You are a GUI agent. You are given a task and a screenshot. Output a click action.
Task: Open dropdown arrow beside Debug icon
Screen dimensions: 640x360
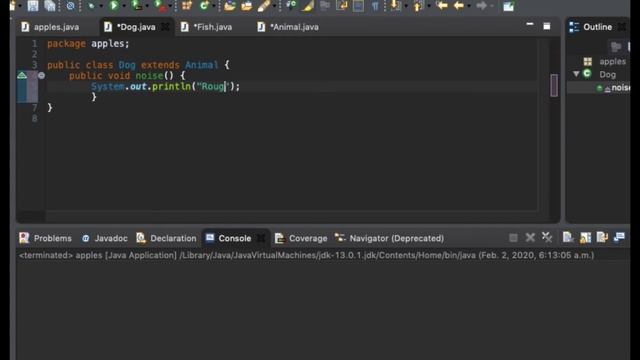pos(101,6)
